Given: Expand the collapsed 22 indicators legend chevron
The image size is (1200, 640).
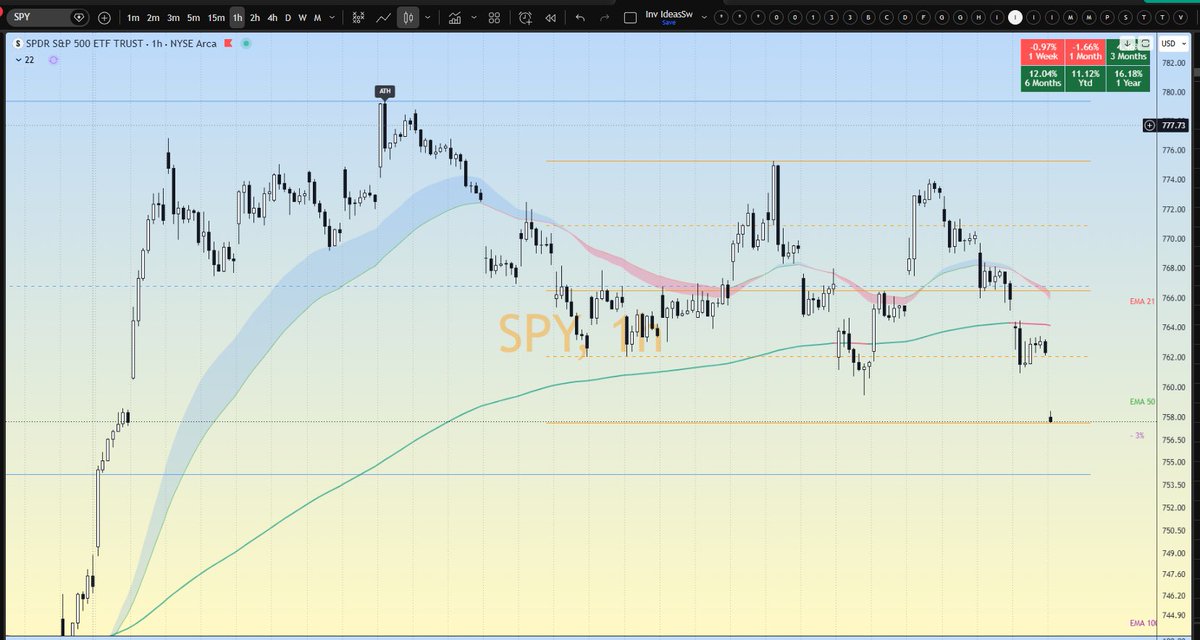Looking at the screenshot, I should point(18,60).
